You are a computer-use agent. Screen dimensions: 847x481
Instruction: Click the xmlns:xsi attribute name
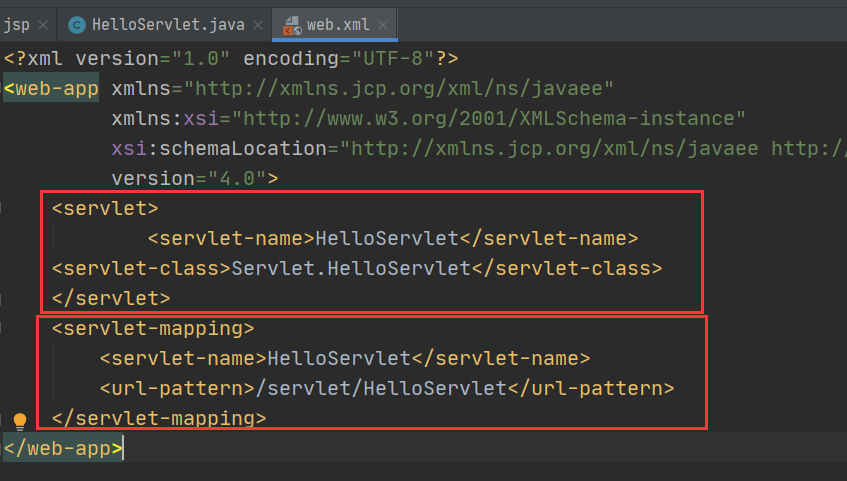tap(165, 118)
